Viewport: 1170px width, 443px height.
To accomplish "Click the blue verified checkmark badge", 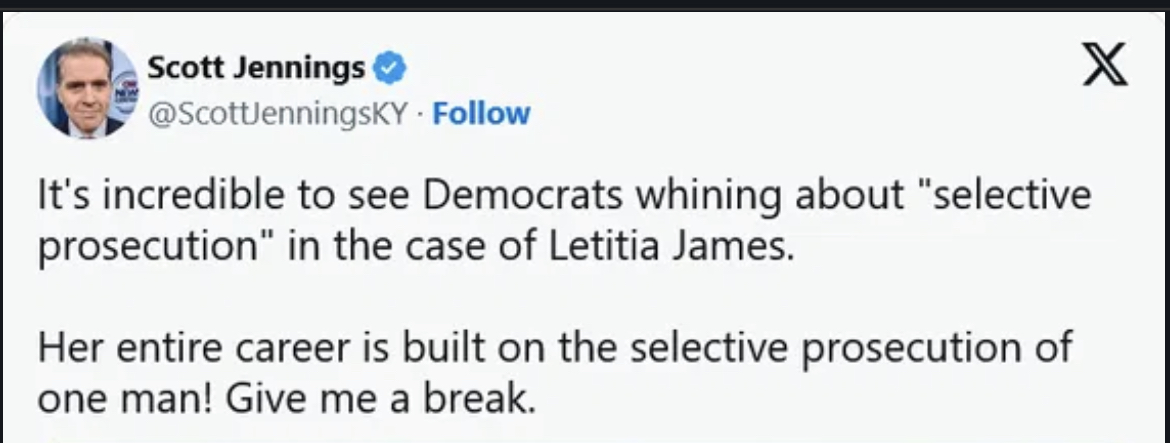I will click(x=388, y=69).
